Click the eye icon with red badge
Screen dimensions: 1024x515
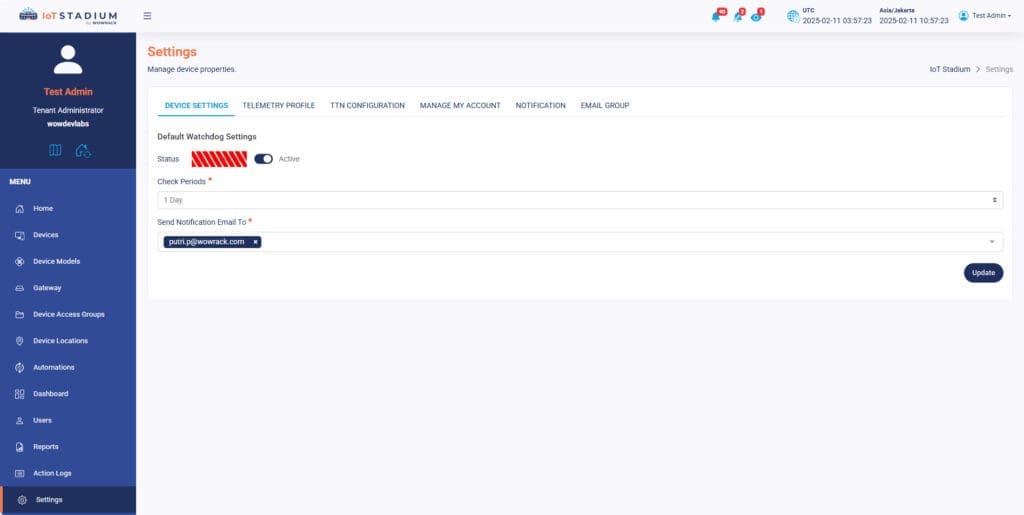pyautogui.click(x=756, y=16)
